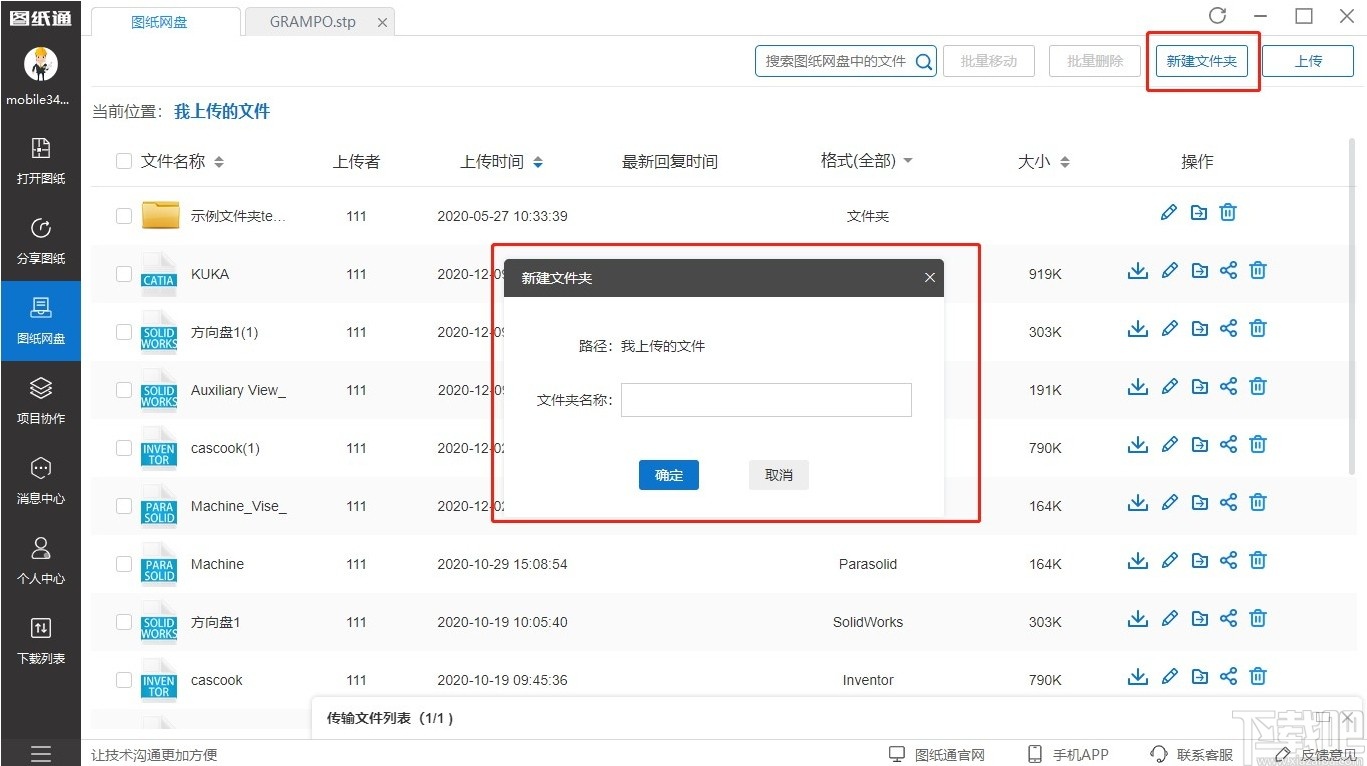Open the 下载列表 download list
The width and height of the screenshot is (1367, 766).
coord(40,640)
